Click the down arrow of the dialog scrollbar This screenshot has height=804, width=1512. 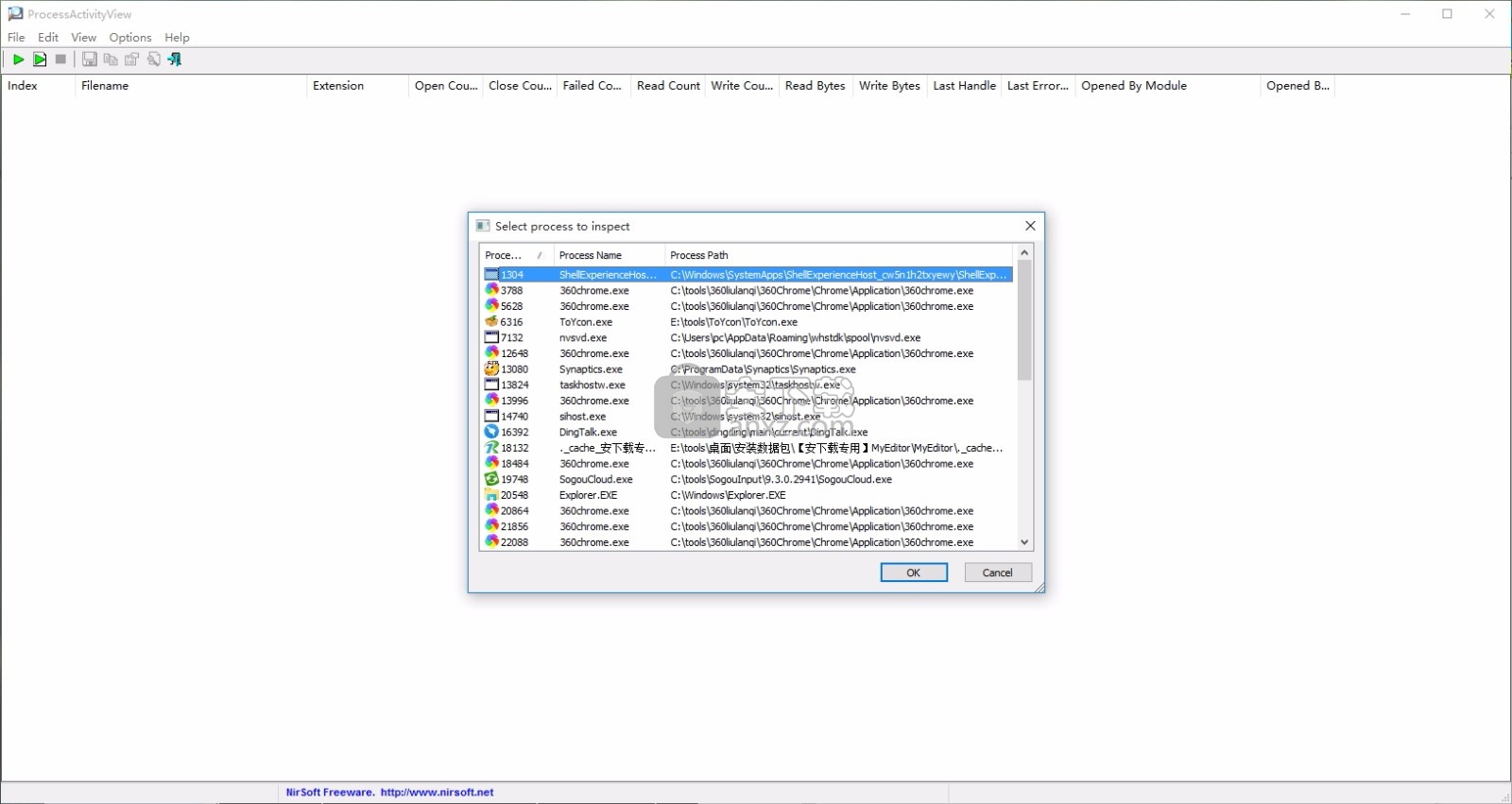click(x=1024, y=542)
